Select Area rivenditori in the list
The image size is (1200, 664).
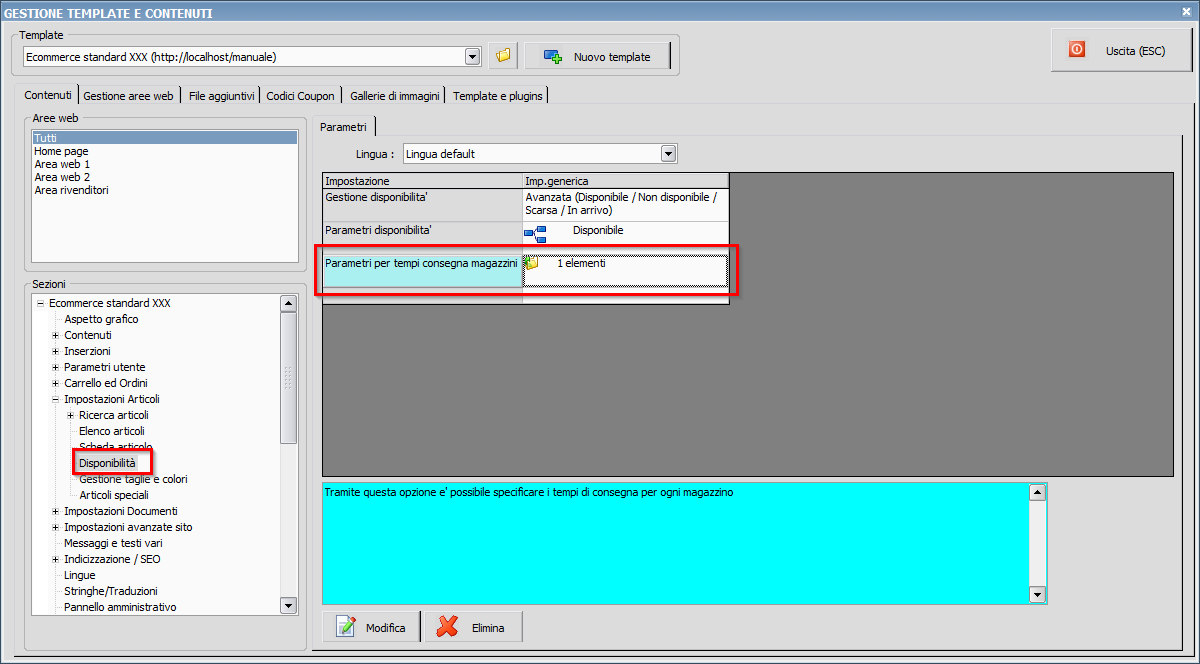71,190
